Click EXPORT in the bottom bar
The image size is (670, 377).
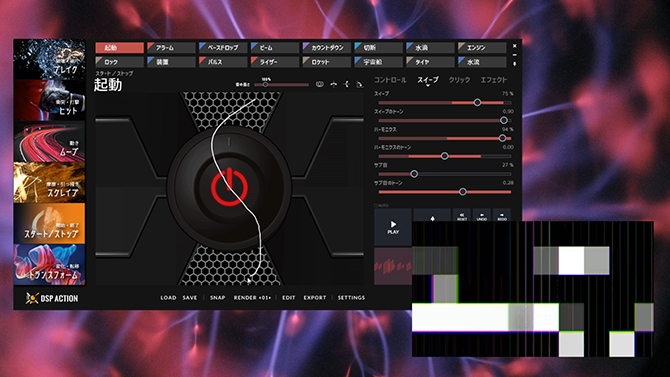314,297
